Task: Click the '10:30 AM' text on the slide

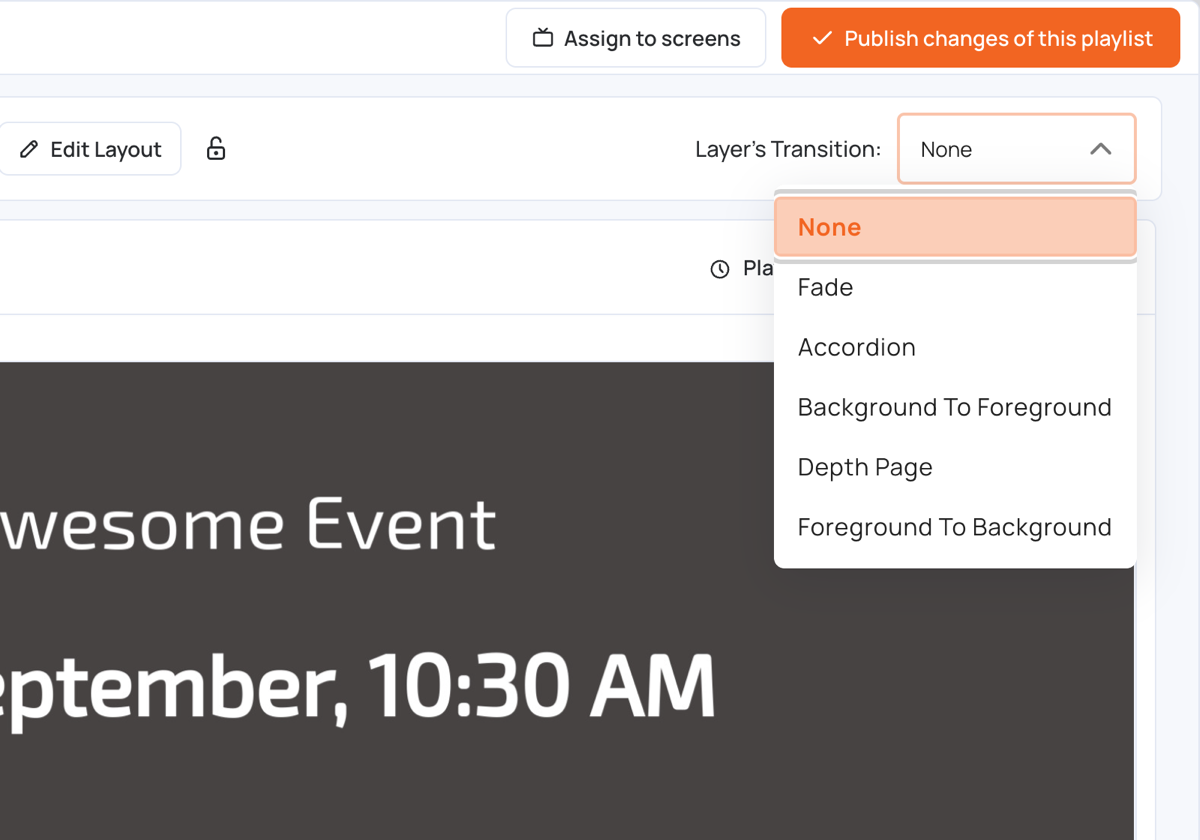Action: pyautogui.click(x=542, y=686)
